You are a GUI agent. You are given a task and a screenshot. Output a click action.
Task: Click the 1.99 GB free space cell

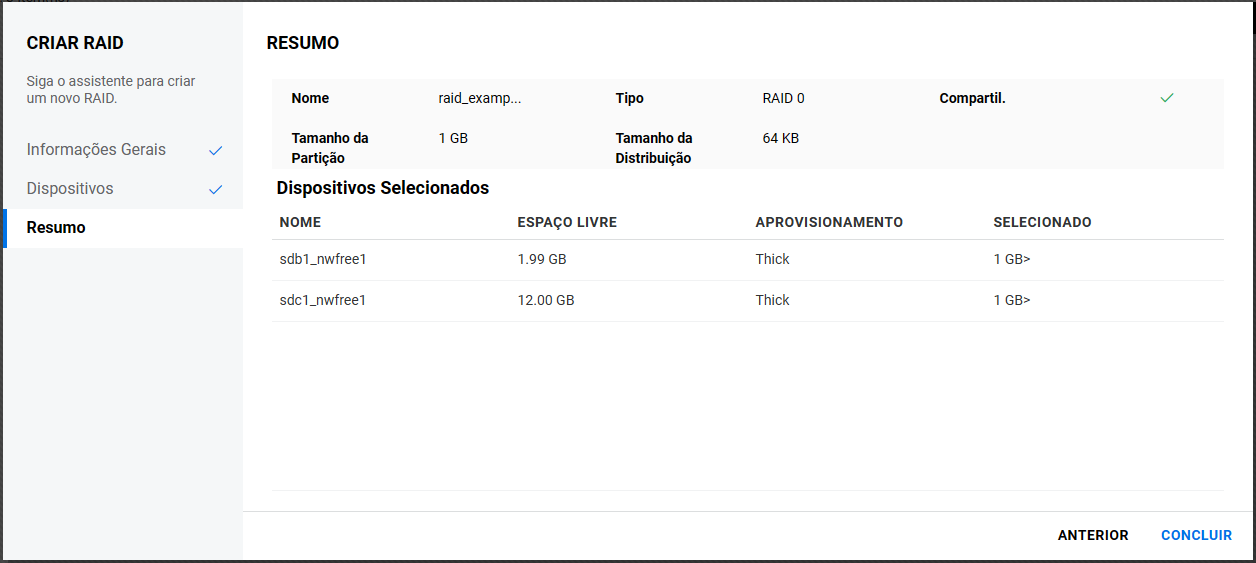[x=542, y=260]
